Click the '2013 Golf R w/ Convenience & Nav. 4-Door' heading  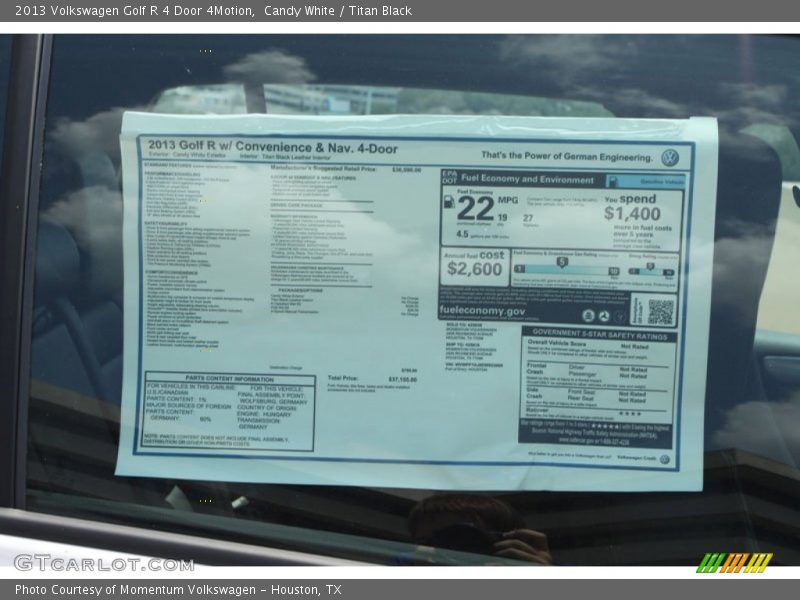[x=273, y=147]
